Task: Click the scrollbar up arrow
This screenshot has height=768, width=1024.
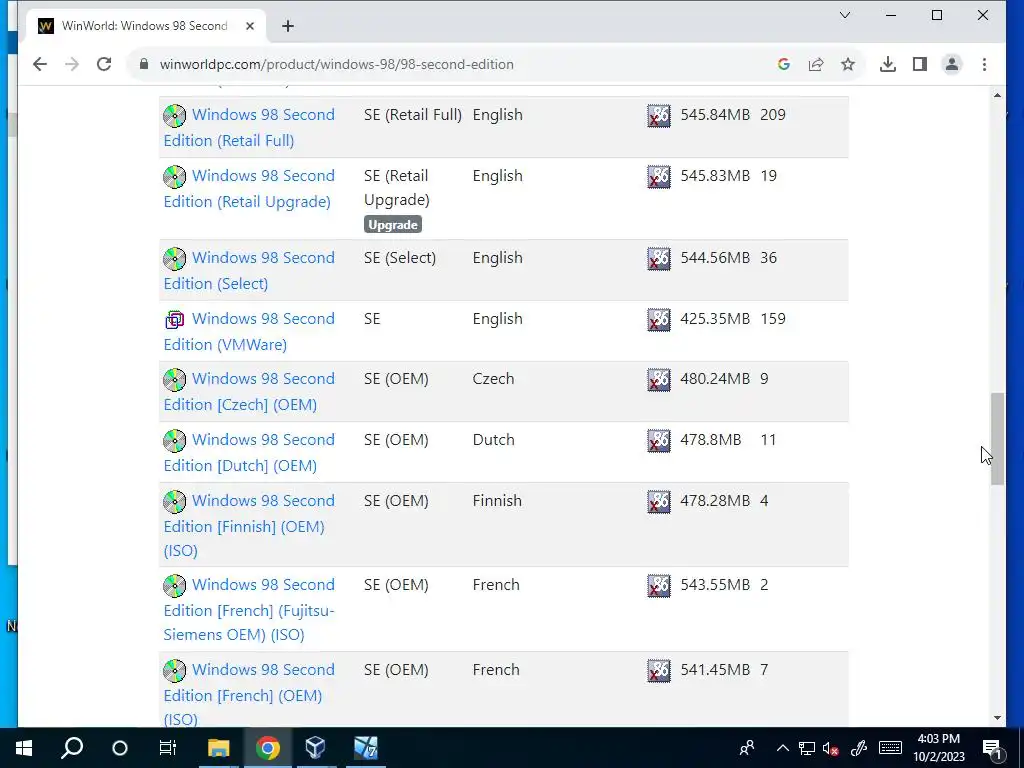Action: coord(997,95)
